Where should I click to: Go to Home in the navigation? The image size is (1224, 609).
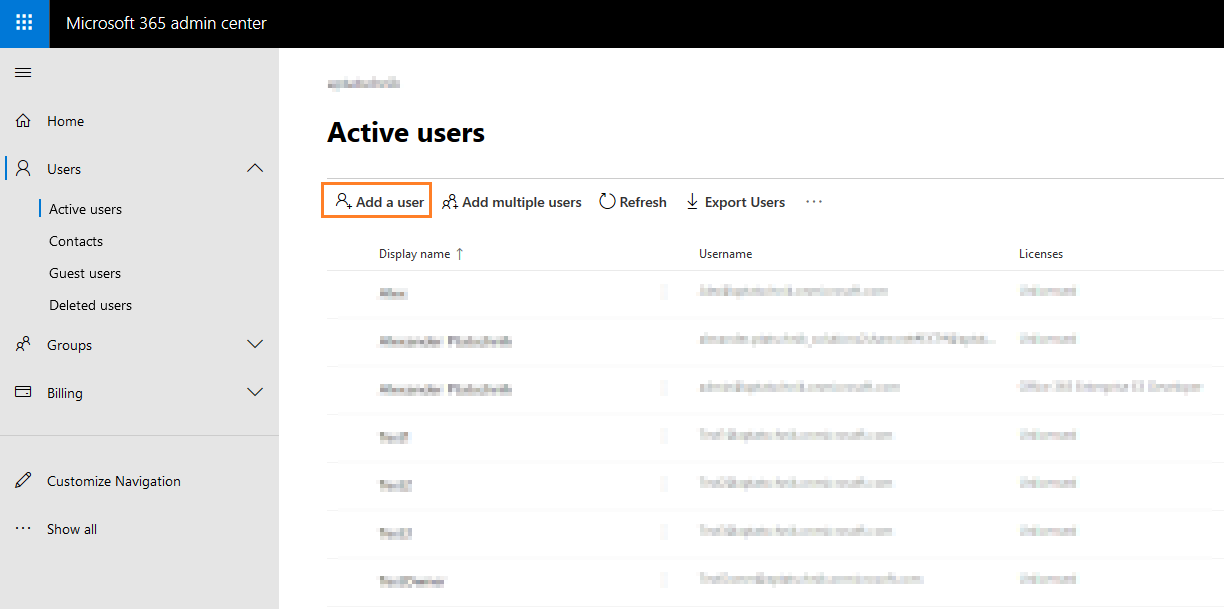point(65,121)
